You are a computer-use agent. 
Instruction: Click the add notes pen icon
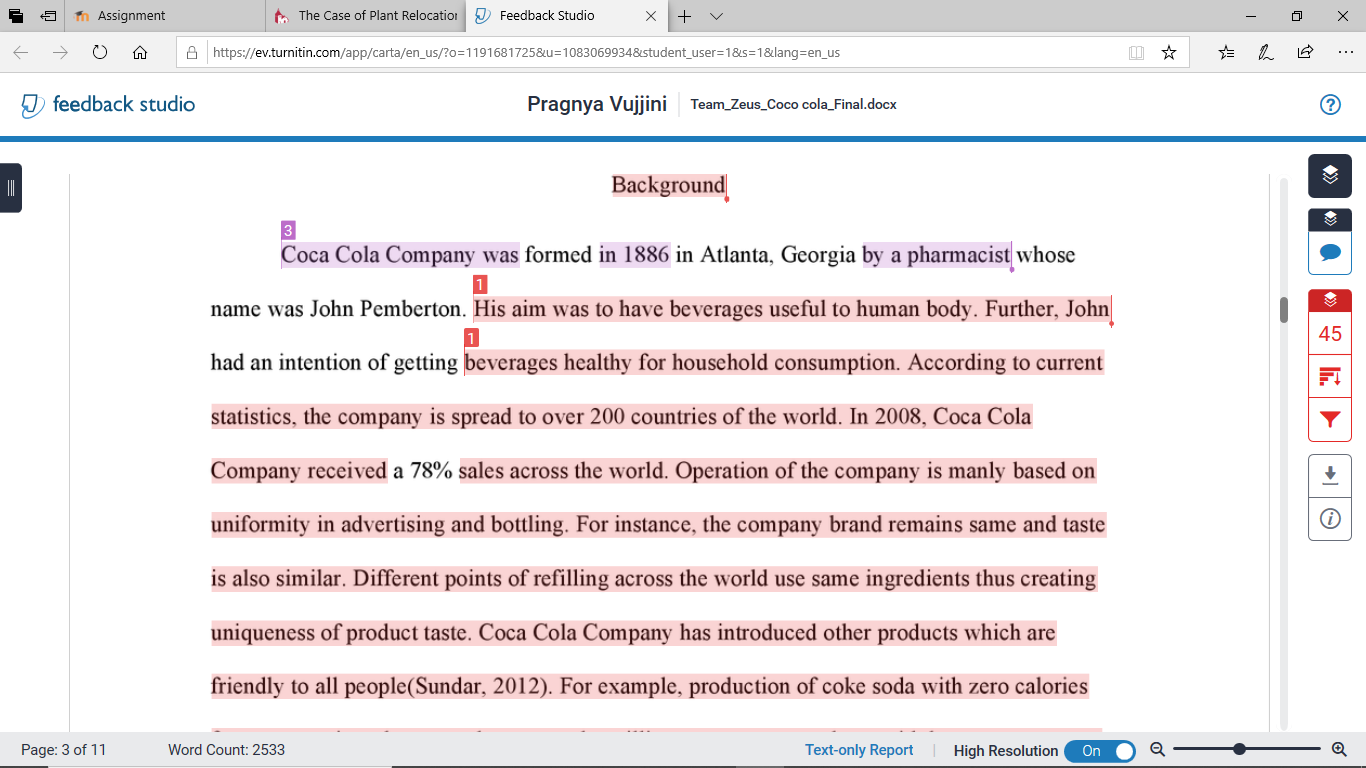(1266, 53)
